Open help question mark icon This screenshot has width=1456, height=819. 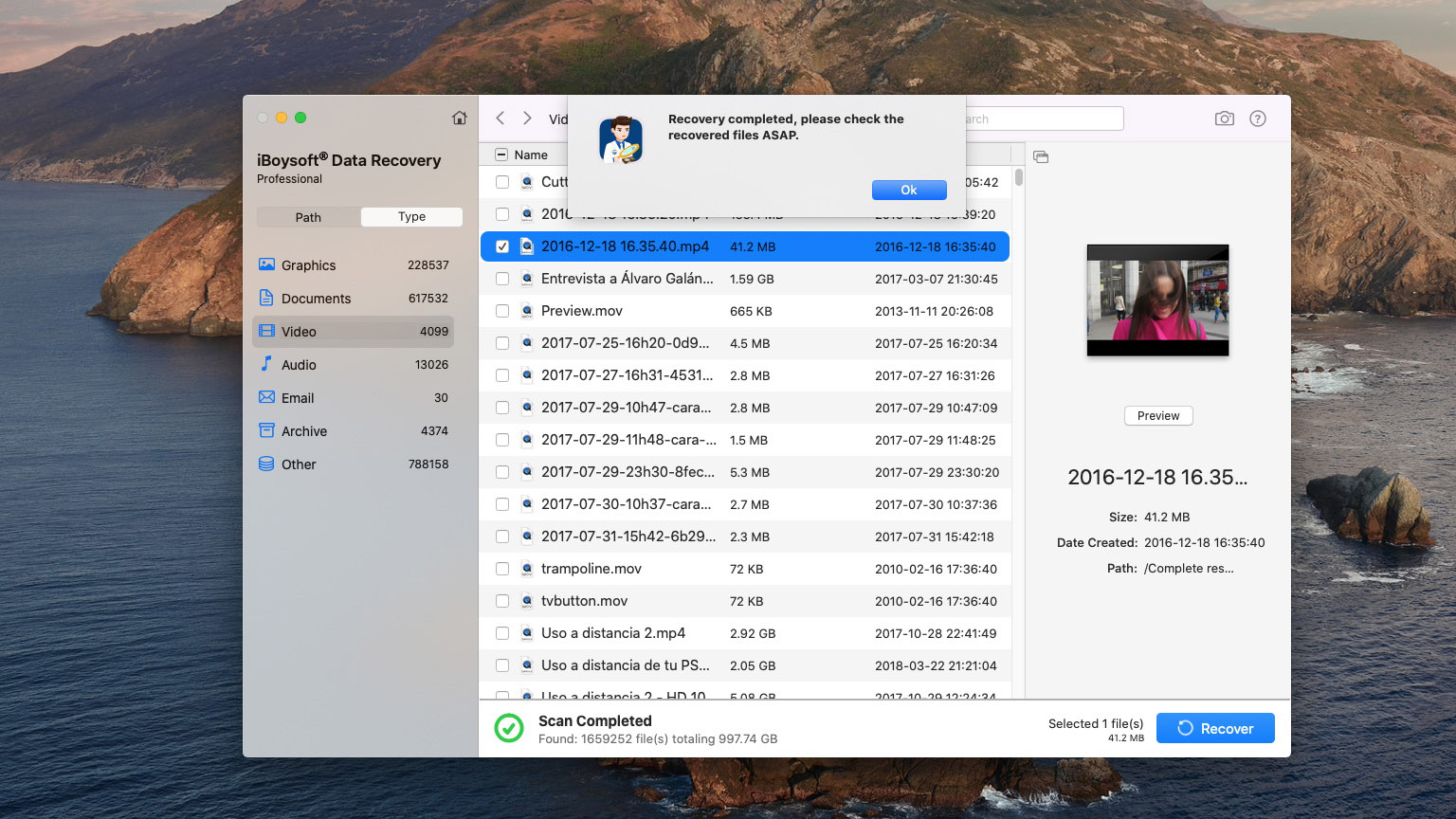coord(1258,118)
